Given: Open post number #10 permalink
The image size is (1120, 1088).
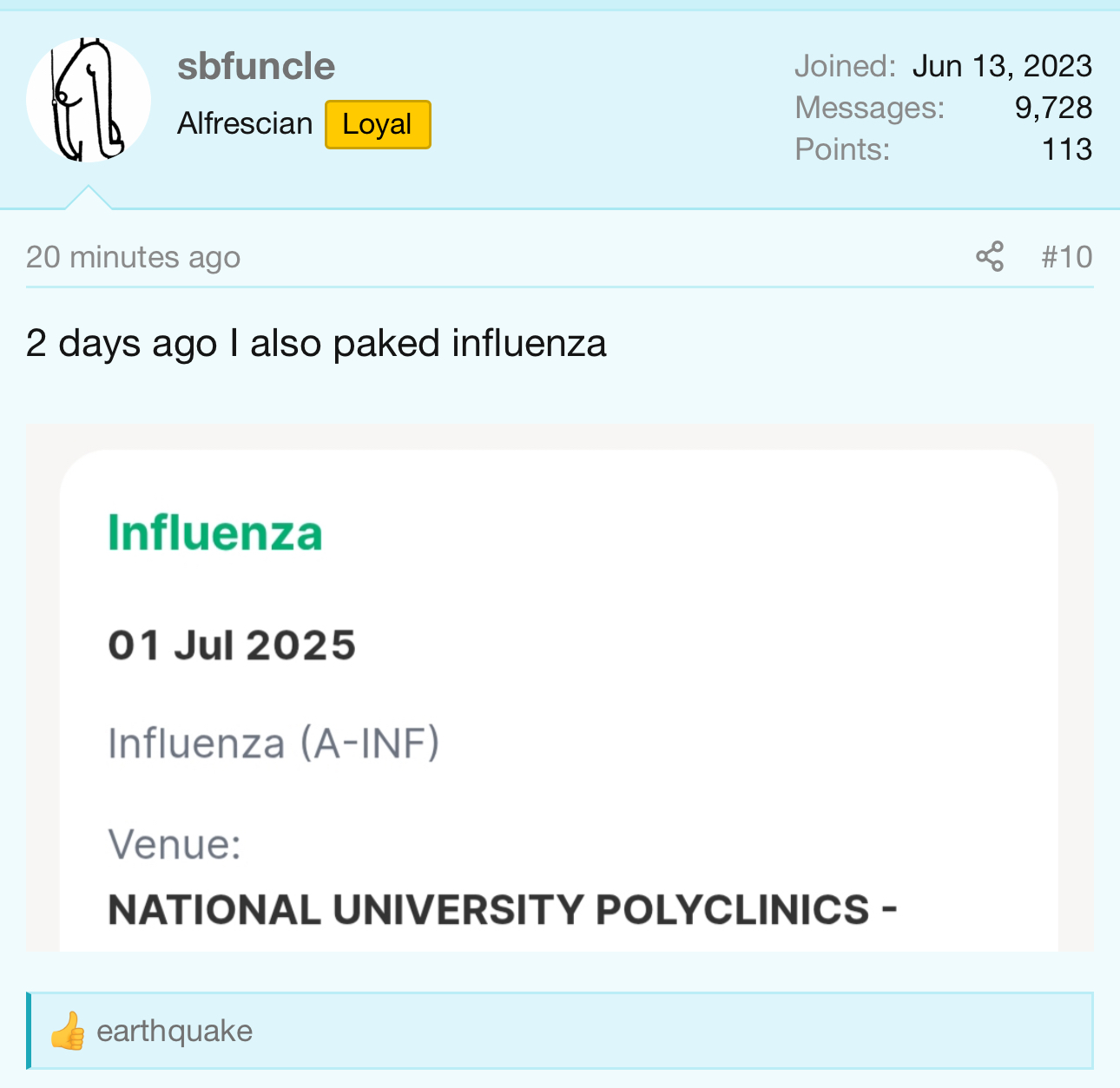Looking at the screenshot, I should coord(1066,257).
